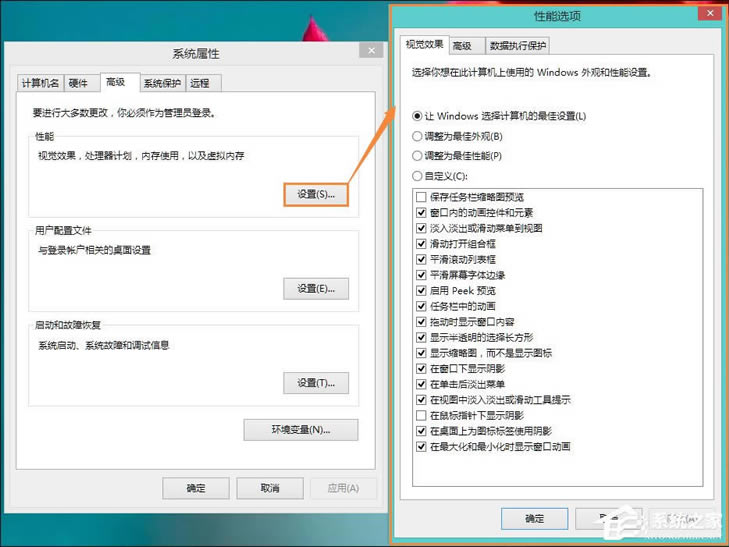Click 设置(T)... under 启动和故障恢复
The width and height of the screenshot is (729, 547).
[316, 383]
